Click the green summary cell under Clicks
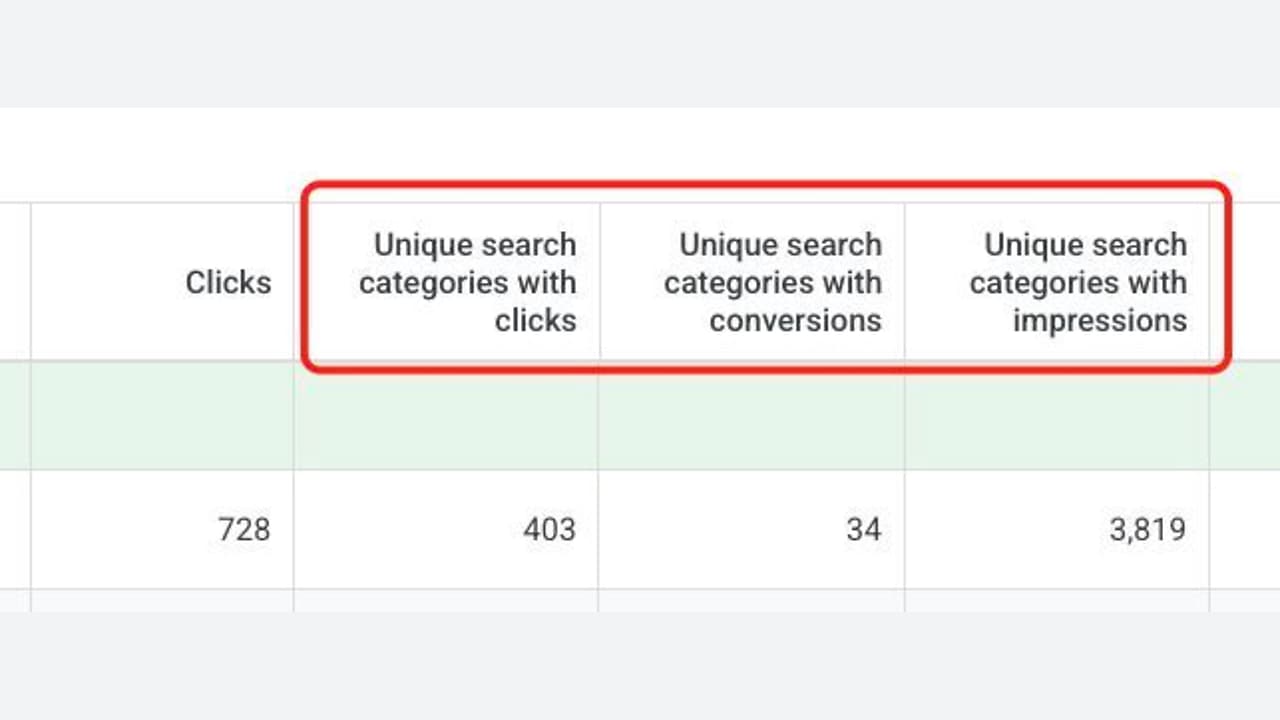The image size is (1280, 720). click(162, 415)
